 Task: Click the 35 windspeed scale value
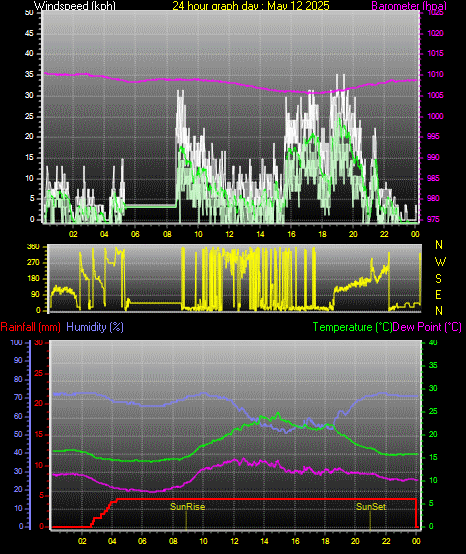tap(29, 75)
